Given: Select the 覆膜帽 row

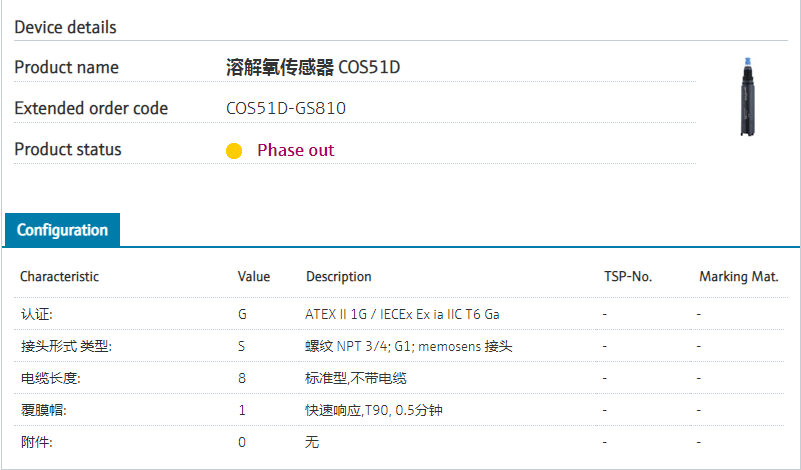Looking at the screenshot, I should (x=44, y=410).
